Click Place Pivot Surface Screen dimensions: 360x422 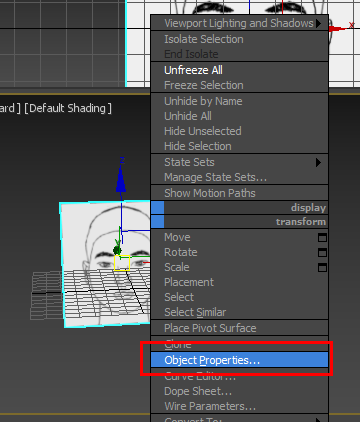pos(239,328)
